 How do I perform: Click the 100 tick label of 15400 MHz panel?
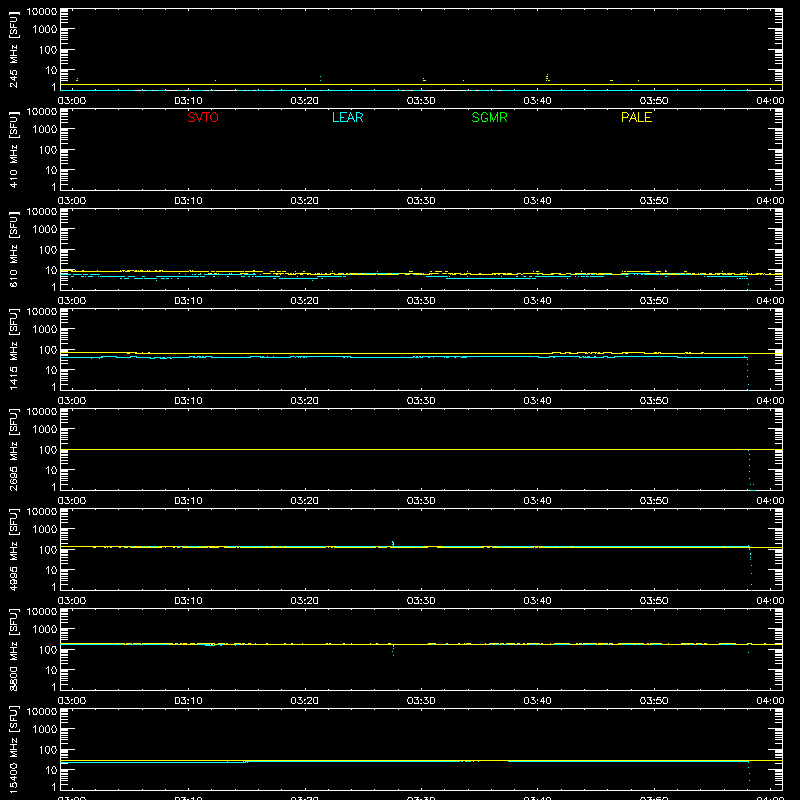click(48, 750)
